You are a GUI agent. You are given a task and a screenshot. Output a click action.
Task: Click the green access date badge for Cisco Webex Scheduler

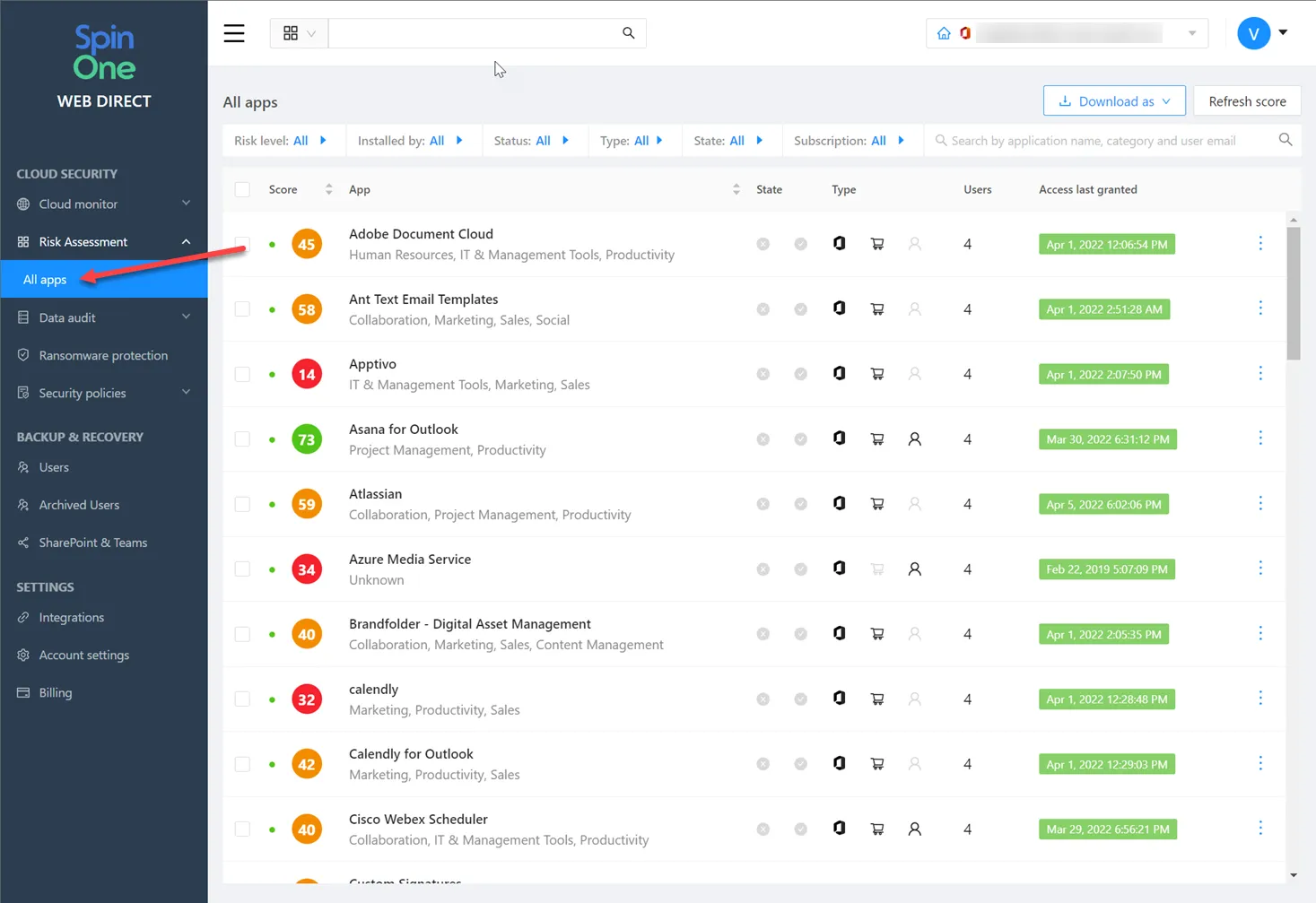point(1107,829)
